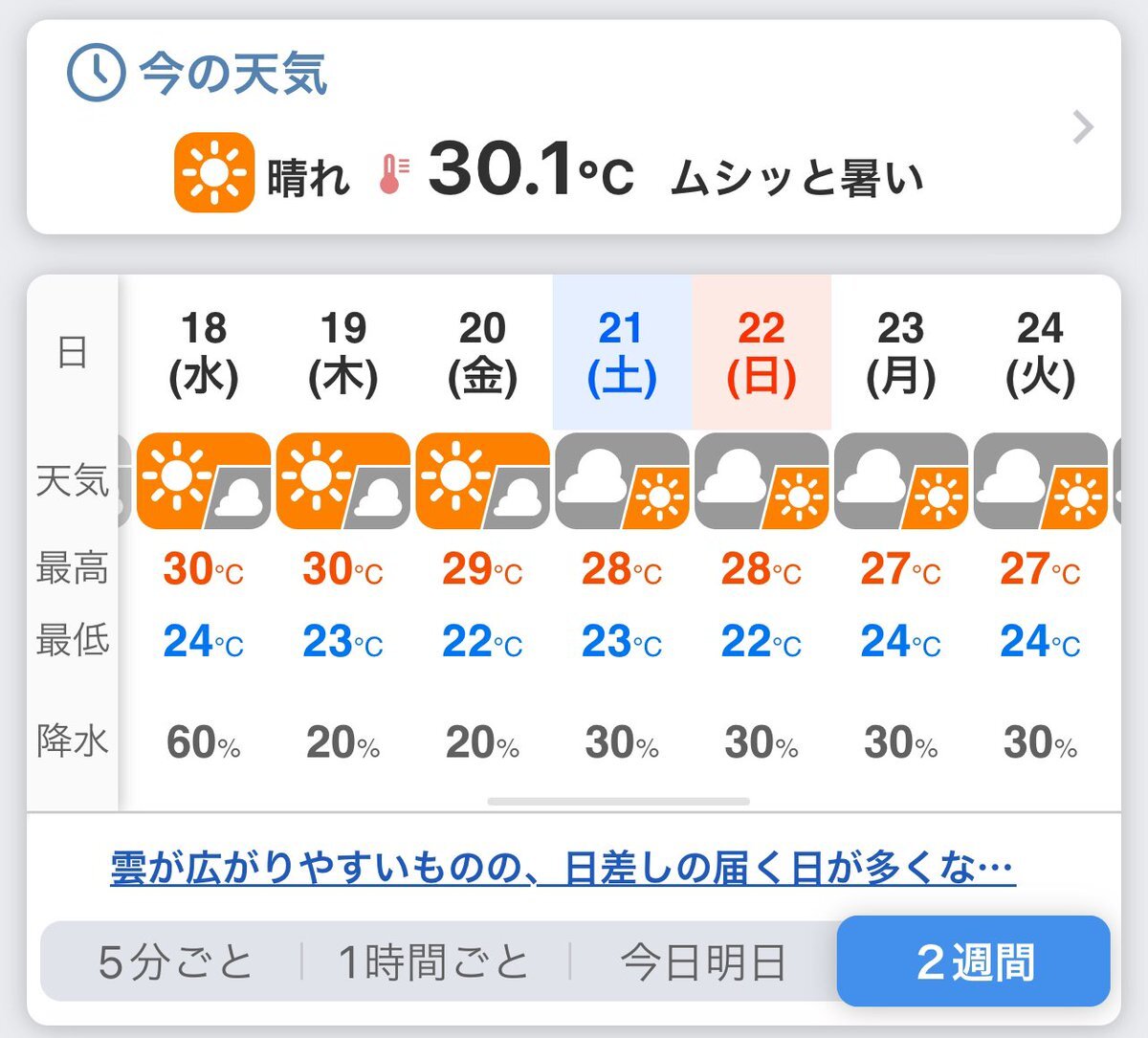
Task: Click the weather icon for the 20th (金)
Action: tap(483, 480)
